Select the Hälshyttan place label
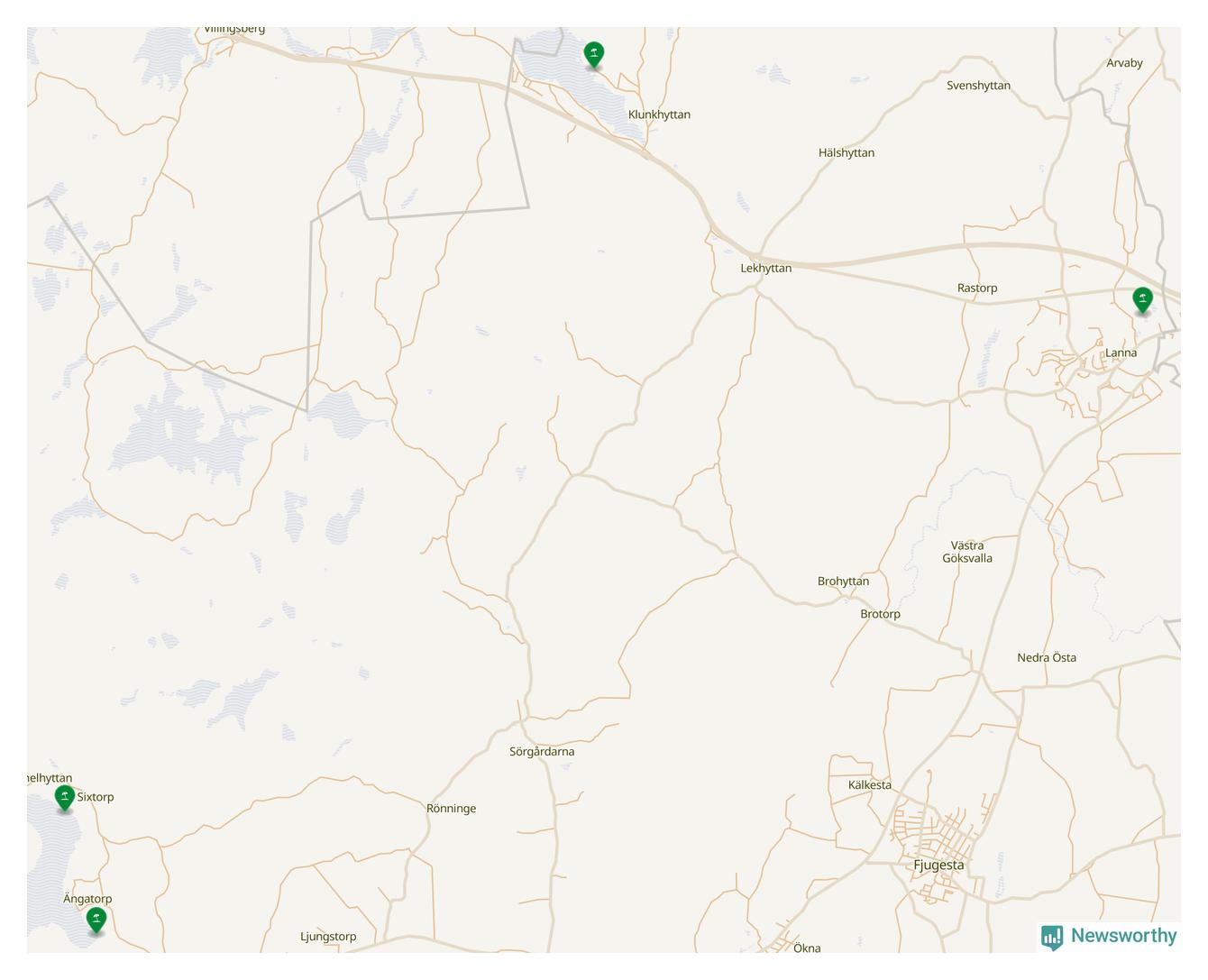Image resolution: width=1208 pixels, height=980 pixels. tap(847, 152)
